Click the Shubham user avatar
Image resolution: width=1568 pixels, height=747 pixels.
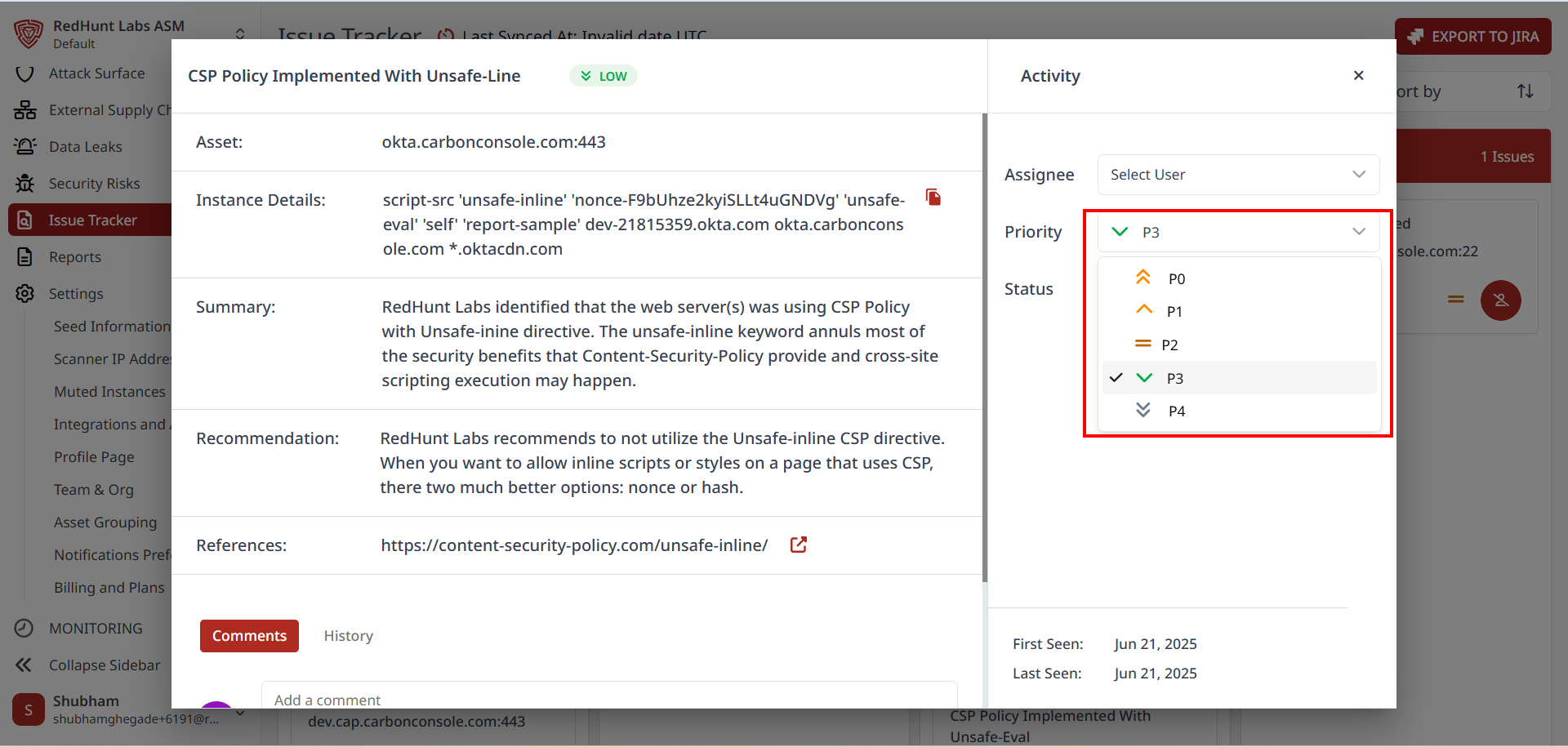click(29, 709)
